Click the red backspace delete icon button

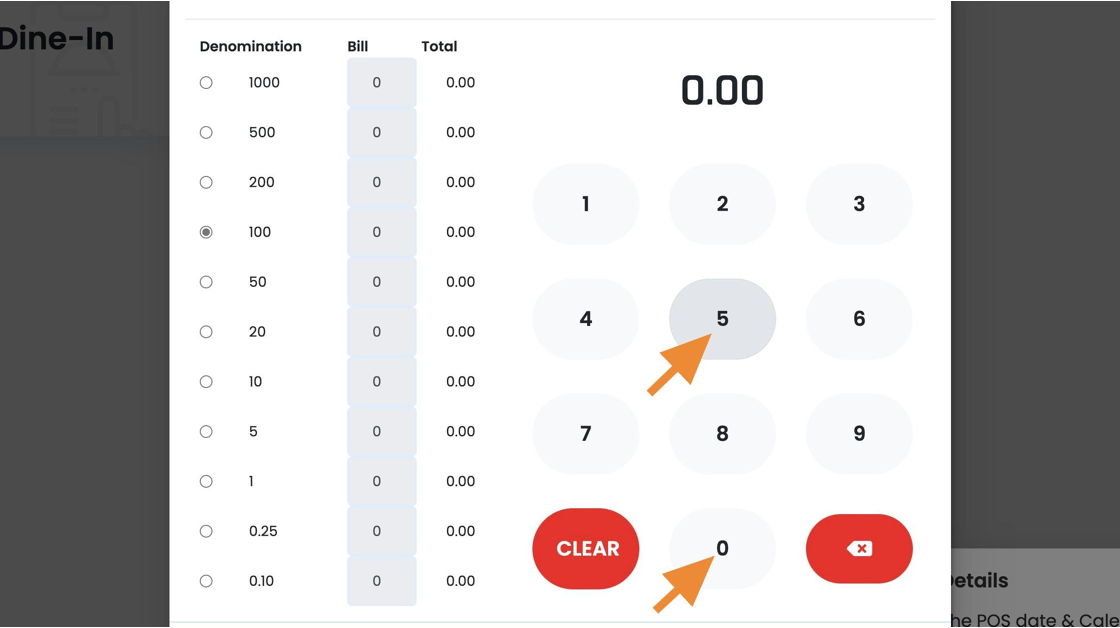859,549
